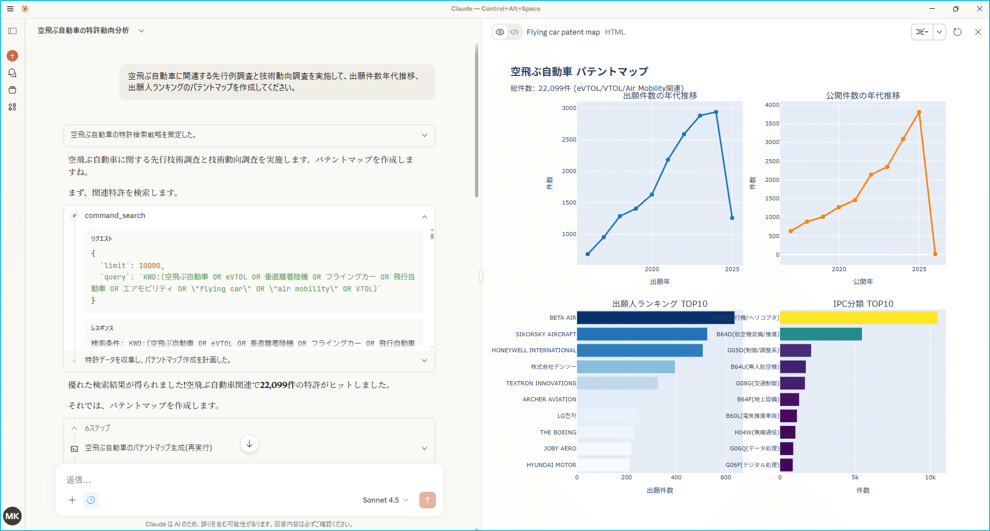Screen dimensions: 990x531
Task: Click the ARCHER AVIATION label
Action: tap(549, 400)
